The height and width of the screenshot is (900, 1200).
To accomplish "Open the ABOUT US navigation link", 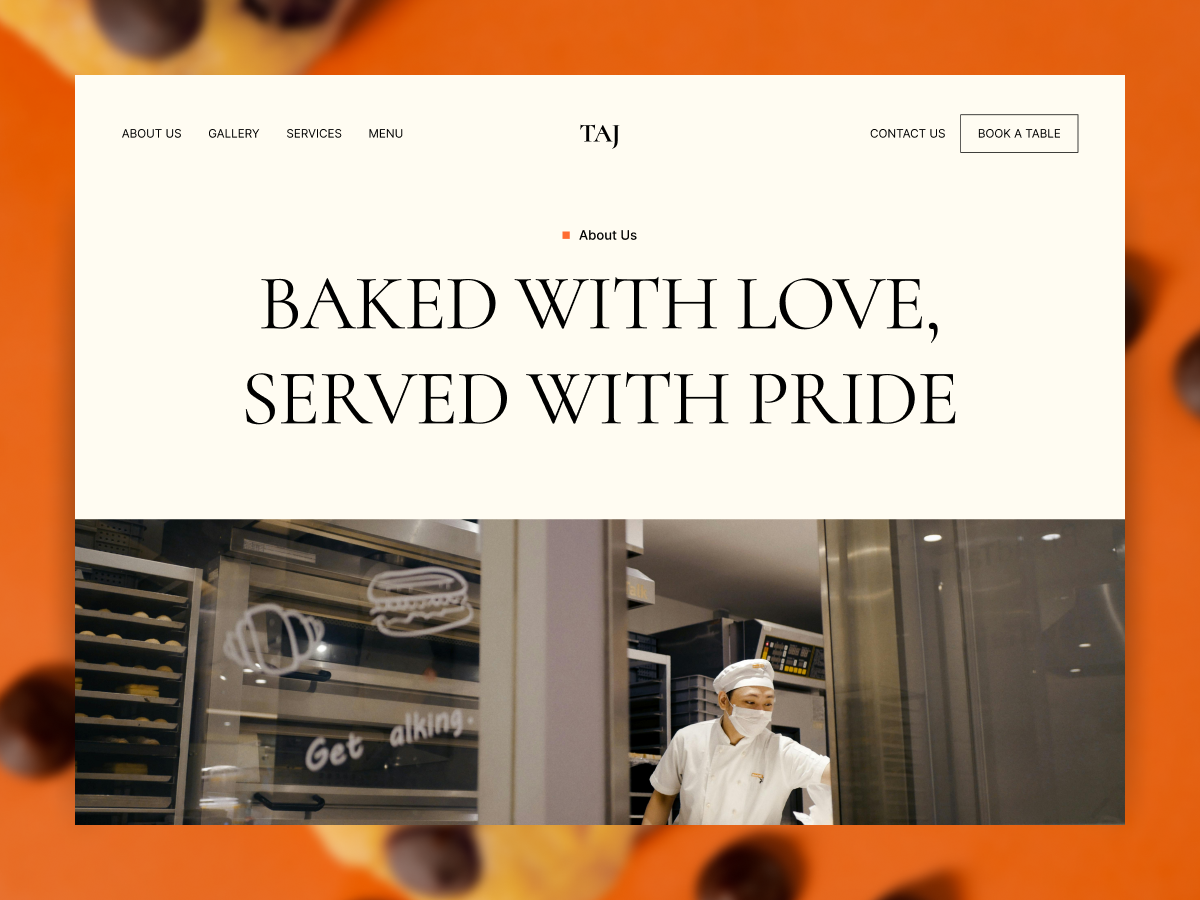I will (x=152, y=133).
